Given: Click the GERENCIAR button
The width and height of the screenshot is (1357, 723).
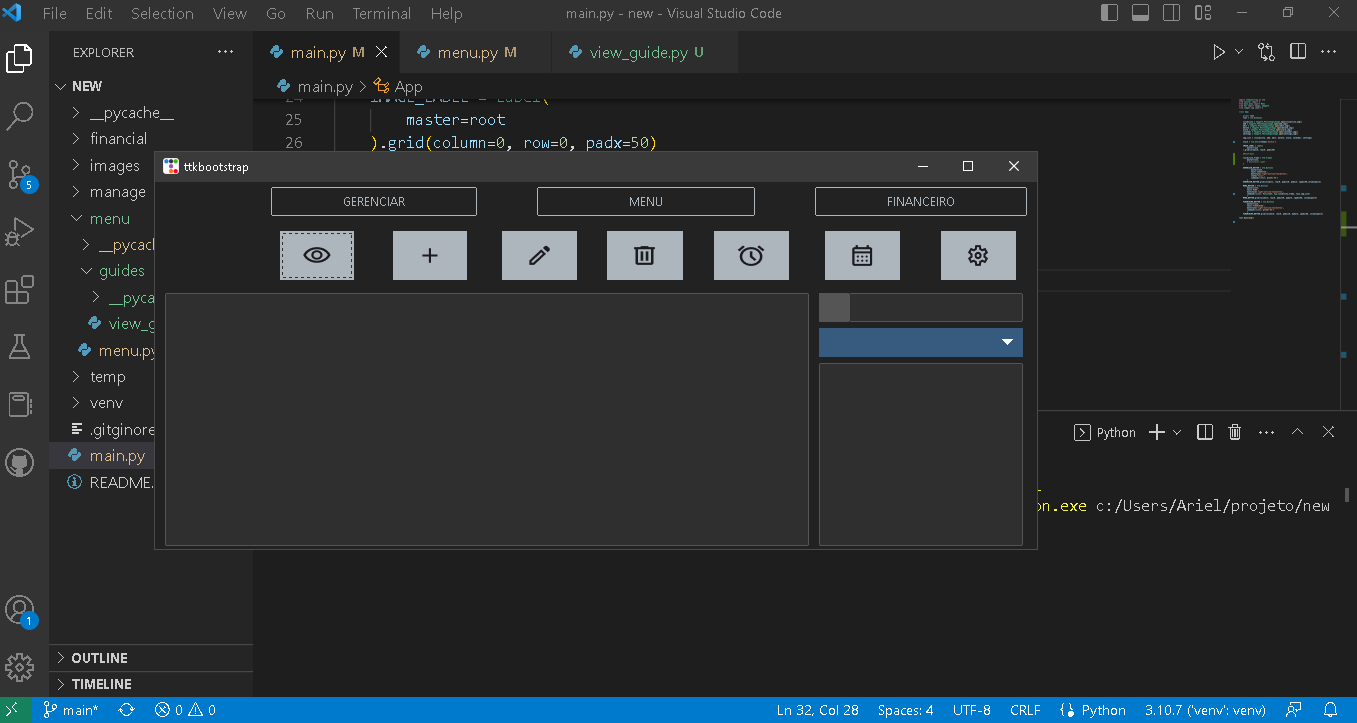Looking at the screenshot, I should 373,201.
